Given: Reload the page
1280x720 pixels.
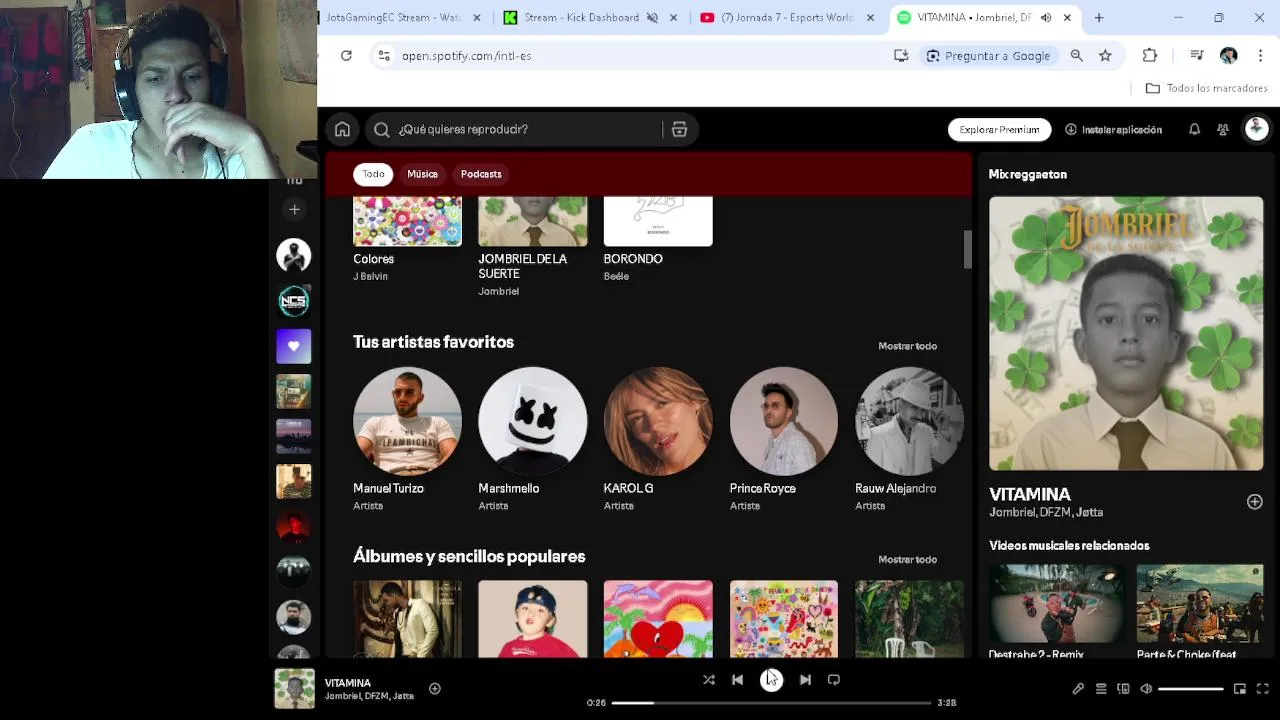Looking at the screenshot, I should click(x=346, y=56).
